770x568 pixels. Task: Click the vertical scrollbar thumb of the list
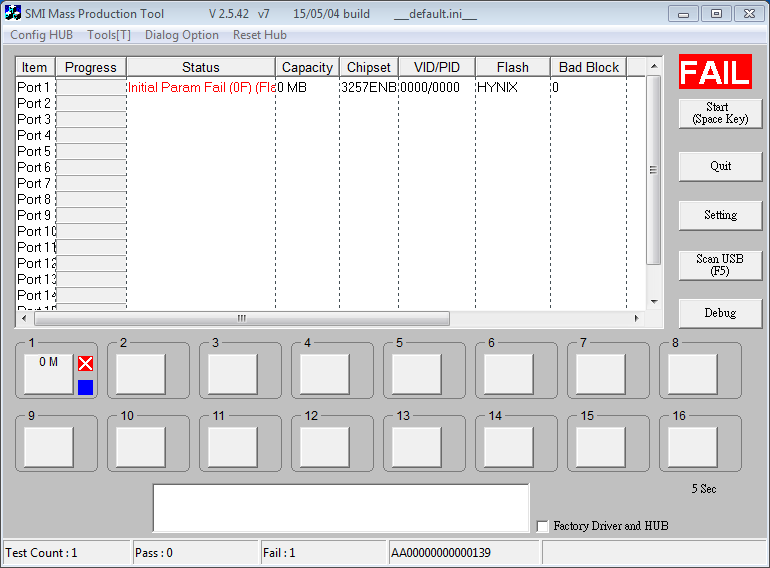tap(654, 170)
